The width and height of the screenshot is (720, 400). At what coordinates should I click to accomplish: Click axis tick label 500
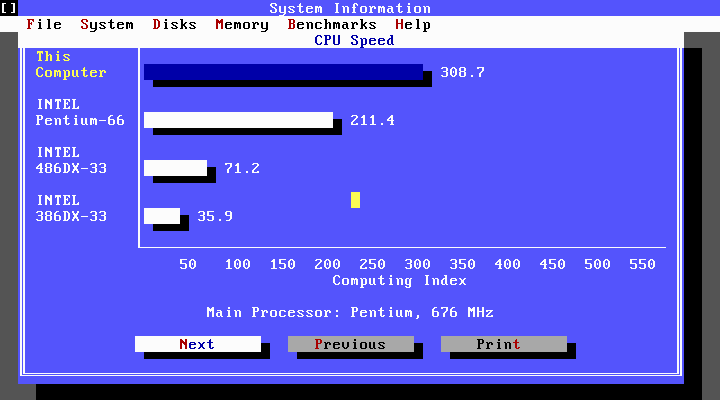pyautogui.click(x=597, y=264)
